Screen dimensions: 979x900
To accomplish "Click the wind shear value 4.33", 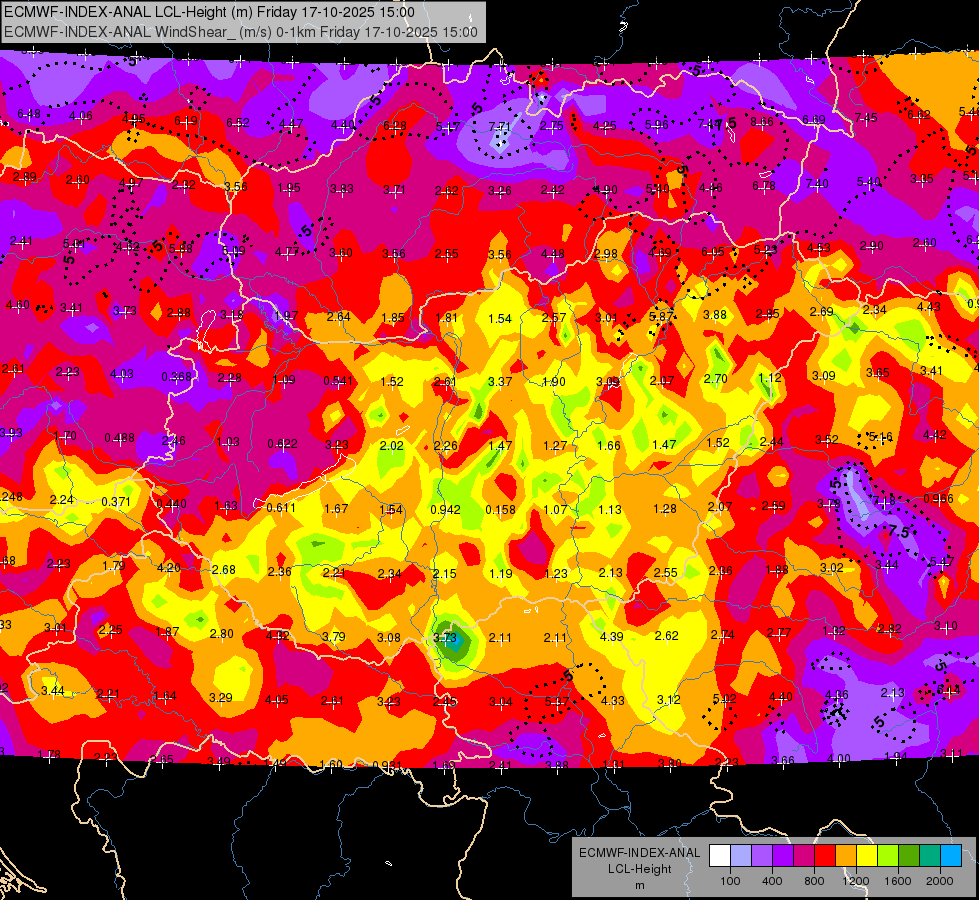I will (612, 701).
